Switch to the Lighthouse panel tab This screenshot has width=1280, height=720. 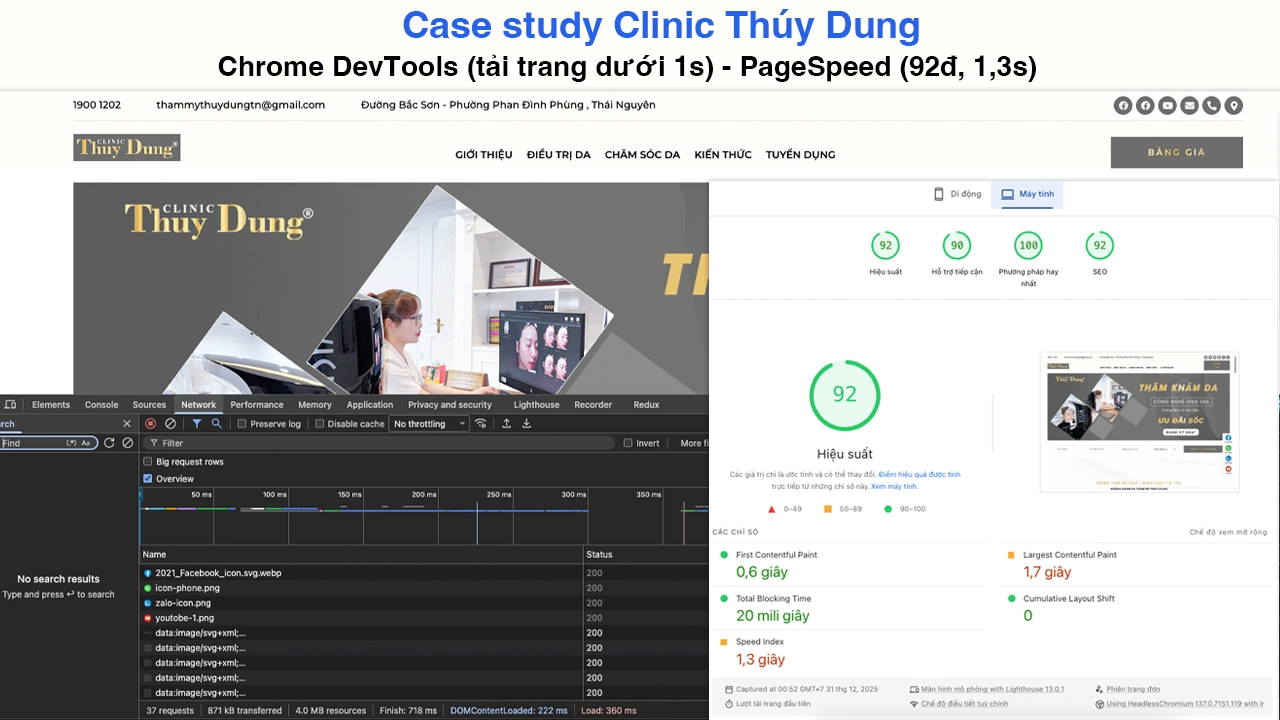click(x=536, y=404)
